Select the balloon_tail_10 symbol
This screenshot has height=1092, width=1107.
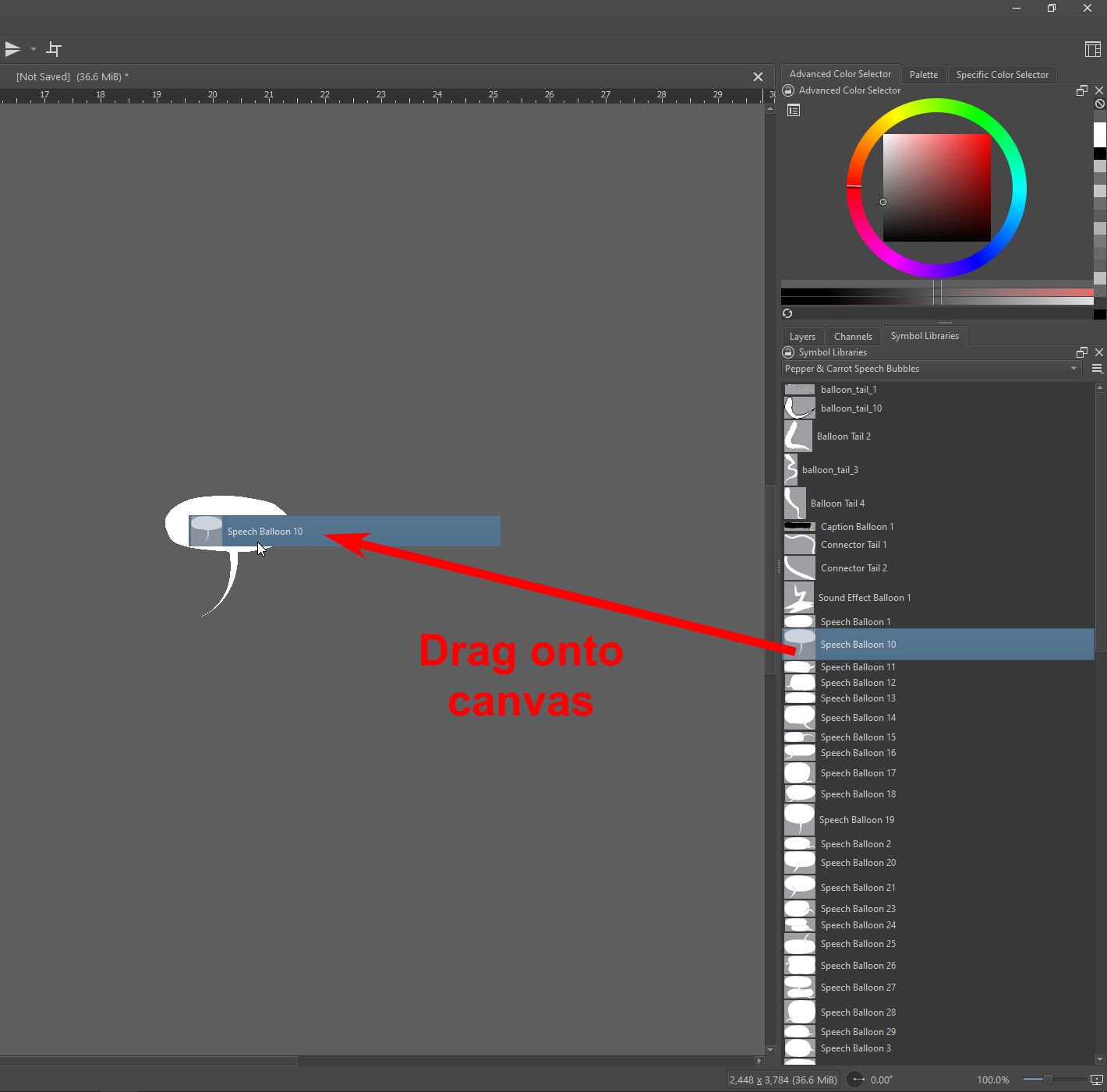(939, 408)
